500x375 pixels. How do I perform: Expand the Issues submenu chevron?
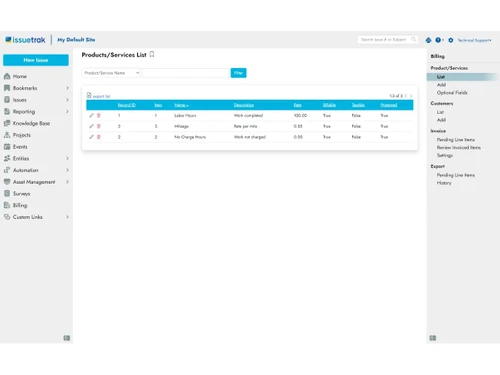click(x=67, y=100)
